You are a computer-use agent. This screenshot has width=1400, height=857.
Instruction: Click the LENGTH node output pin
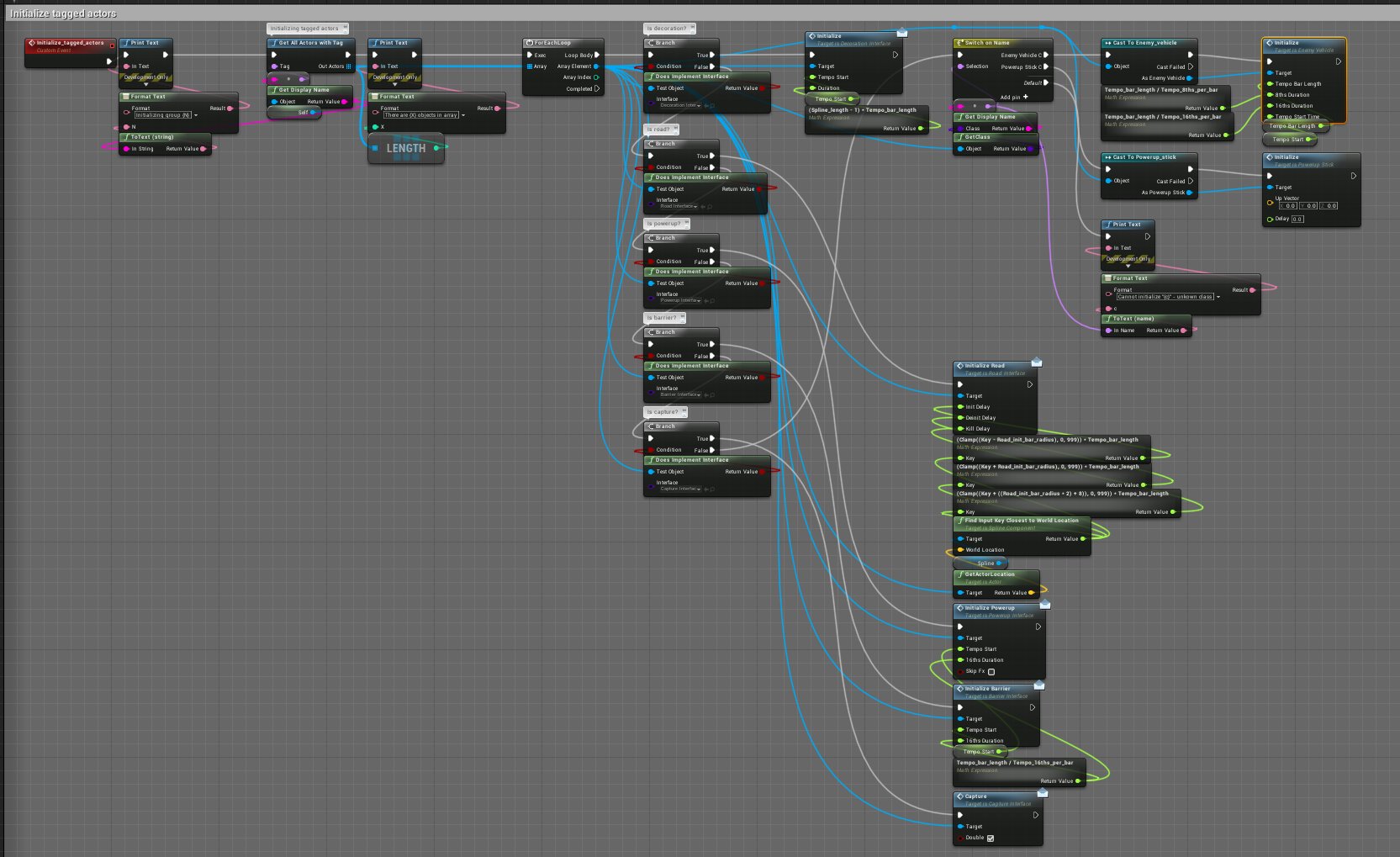436,148
